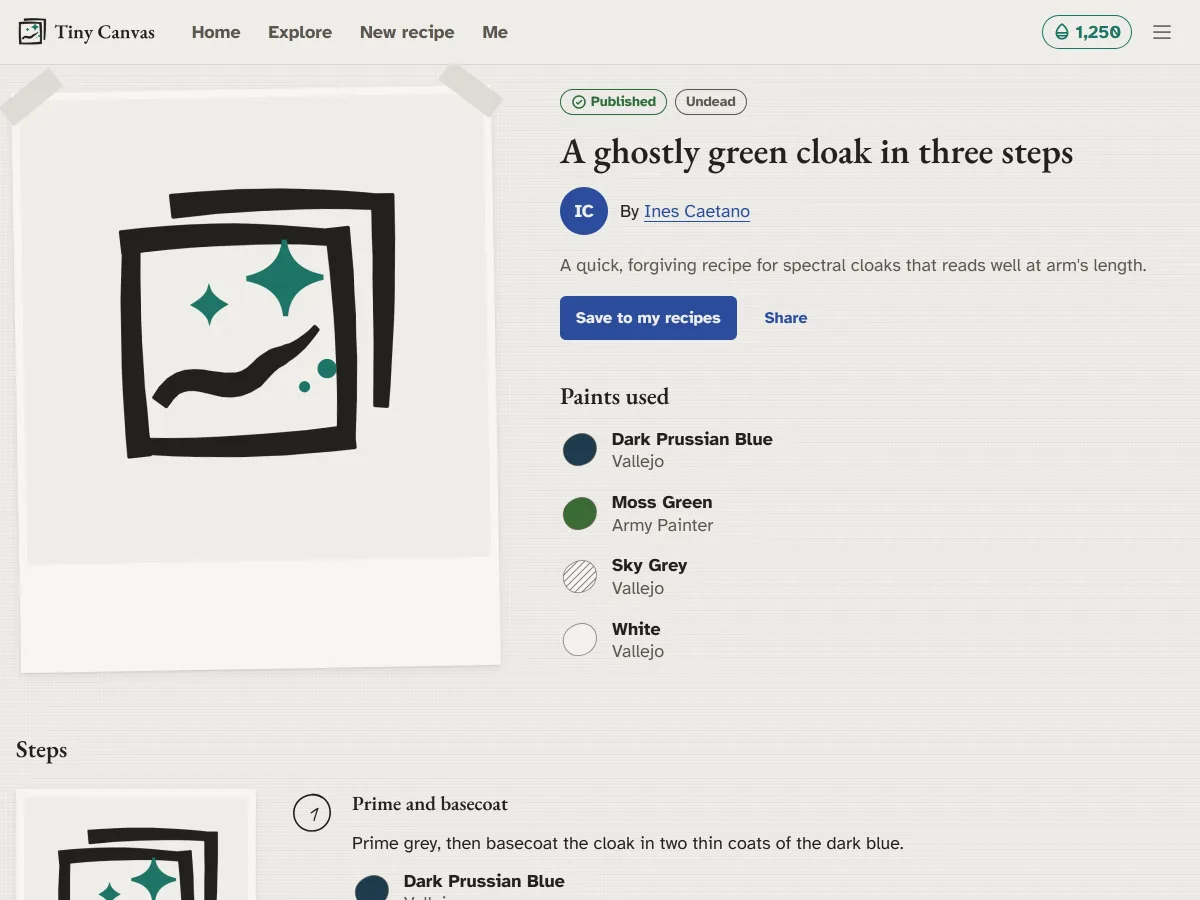Viewport: 1200px width, 900px height.
Task: Click the Dark Prussian Blue swatch in step 1
Action: click(x=372, y=888)
